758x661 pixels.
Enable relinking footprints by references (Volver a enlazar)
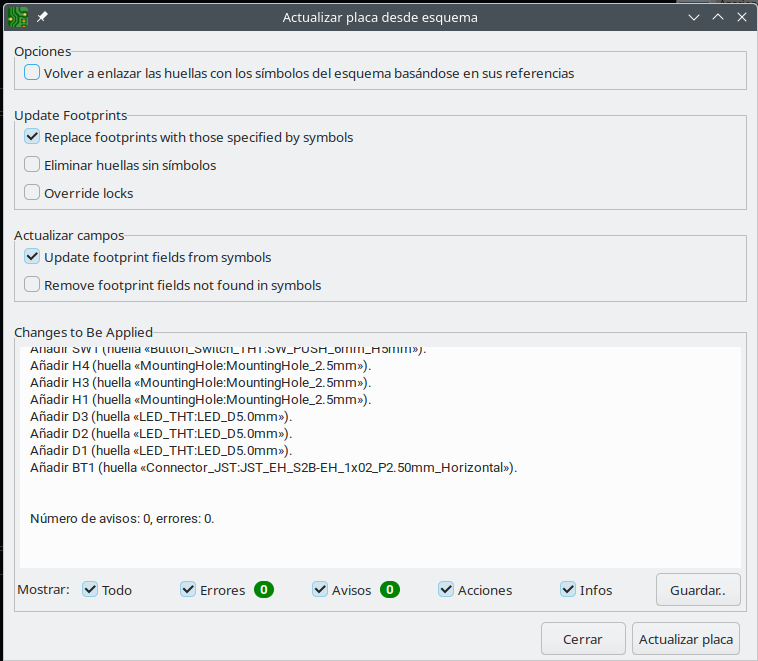[x=33, y=73]
